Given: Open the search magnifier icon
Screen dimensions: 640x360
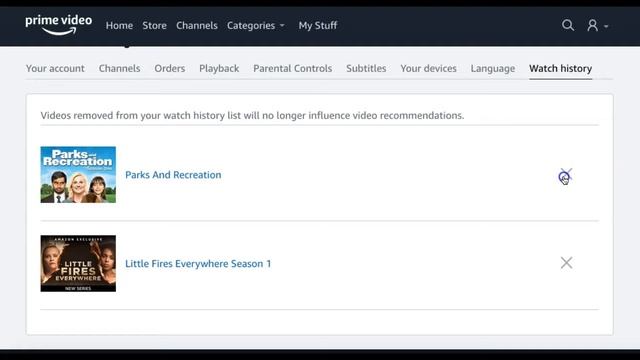Looking at the screenshot, I should [x=568, y=25].
